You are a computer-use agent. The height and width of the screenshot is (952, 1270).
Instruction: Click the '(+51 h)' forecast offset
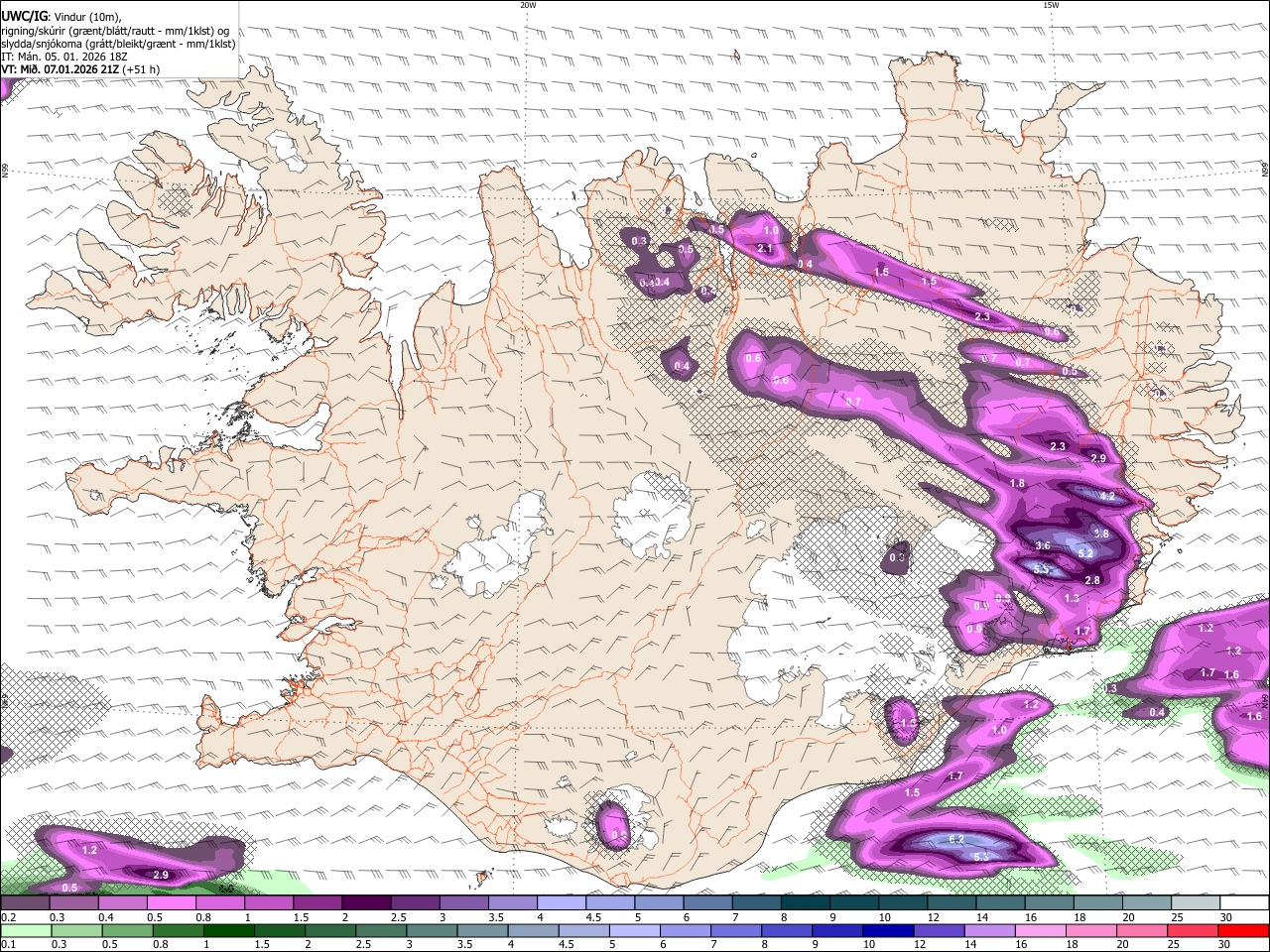142,69
